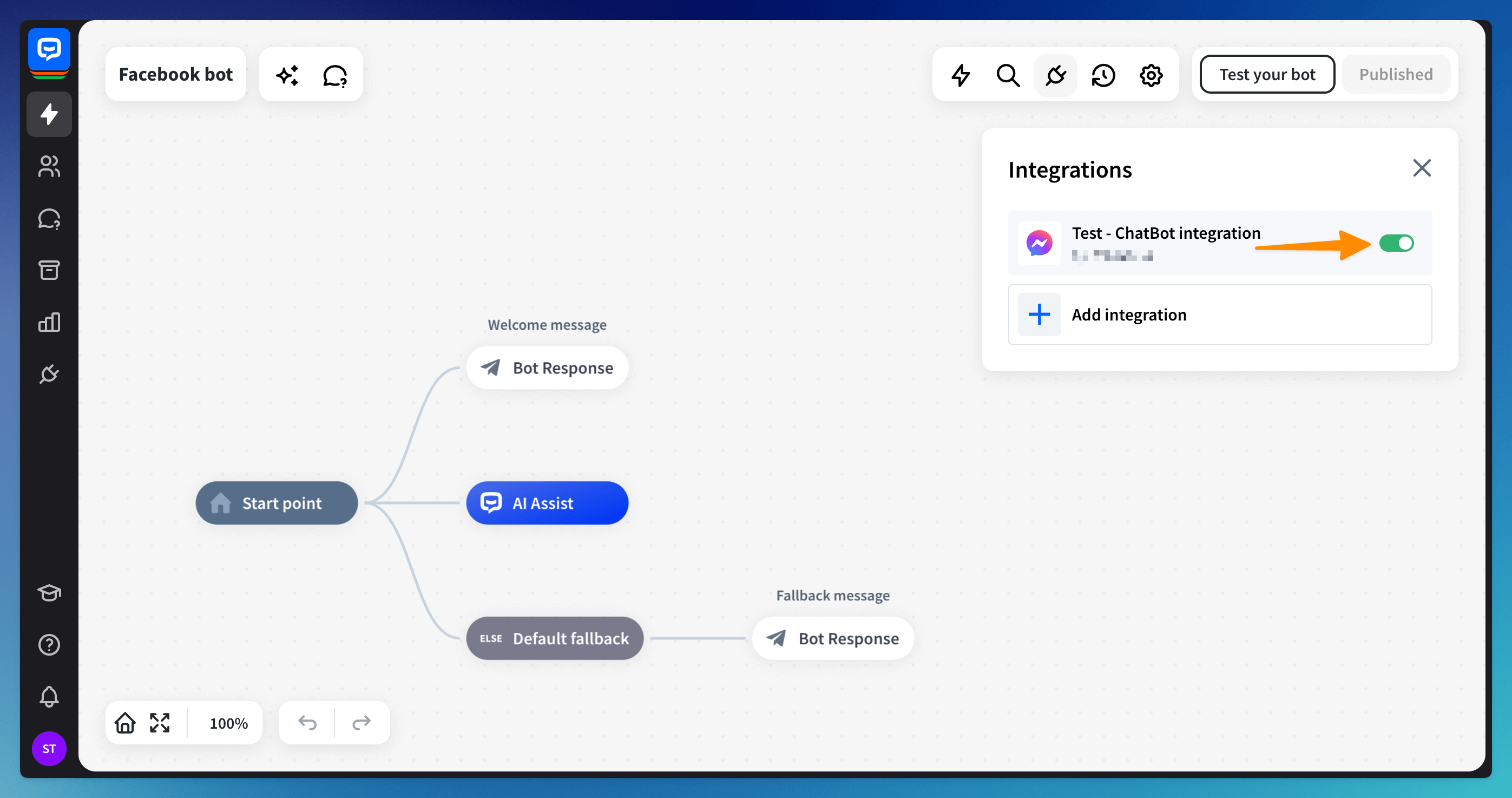Open Reports bar chart icon in sidebar
Viewport: 1512px width, 798px height.
coord(49,322)
